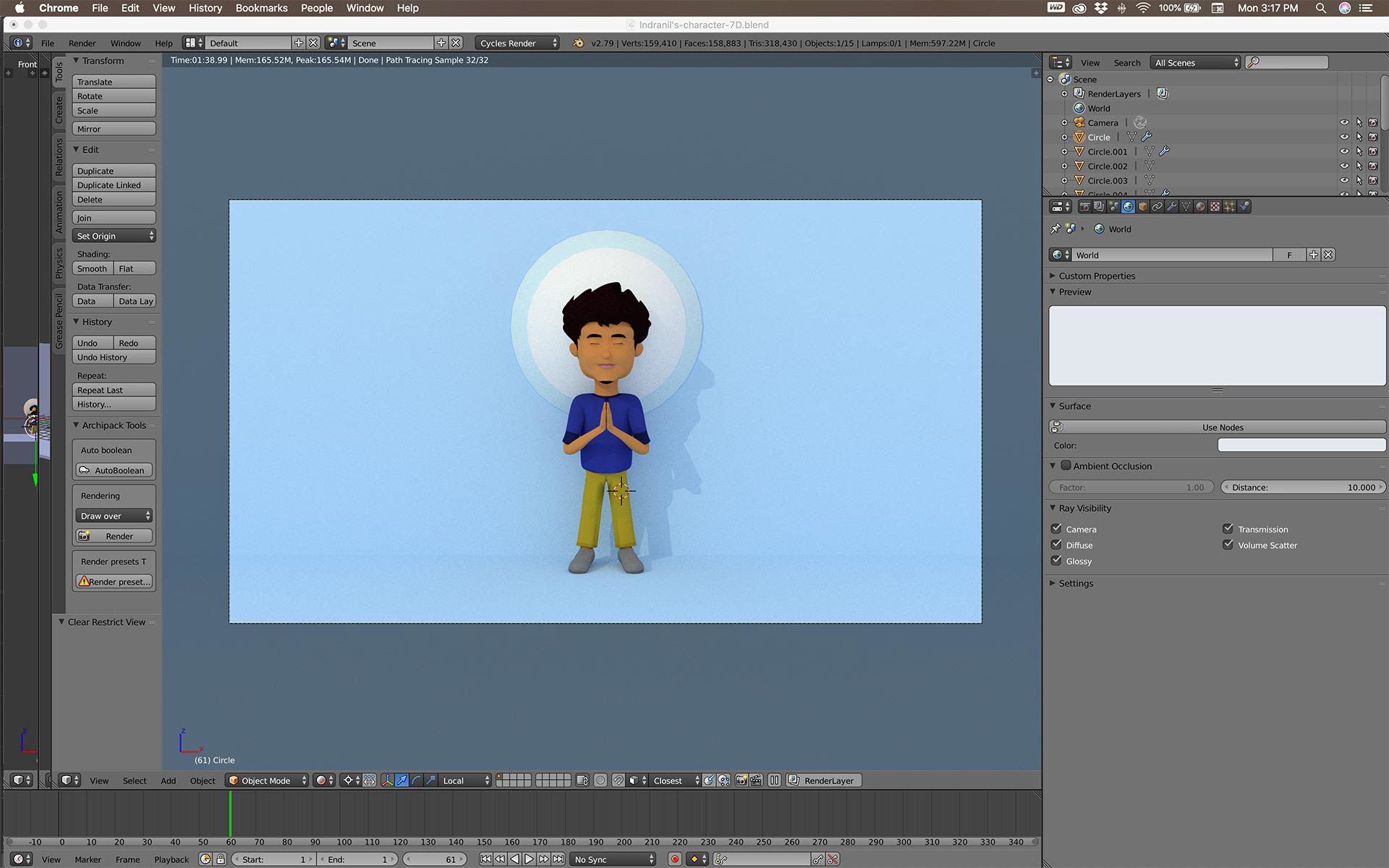1389x868 pixels.
Task: Click the world Color swatch
Action: coord(1301,446)
